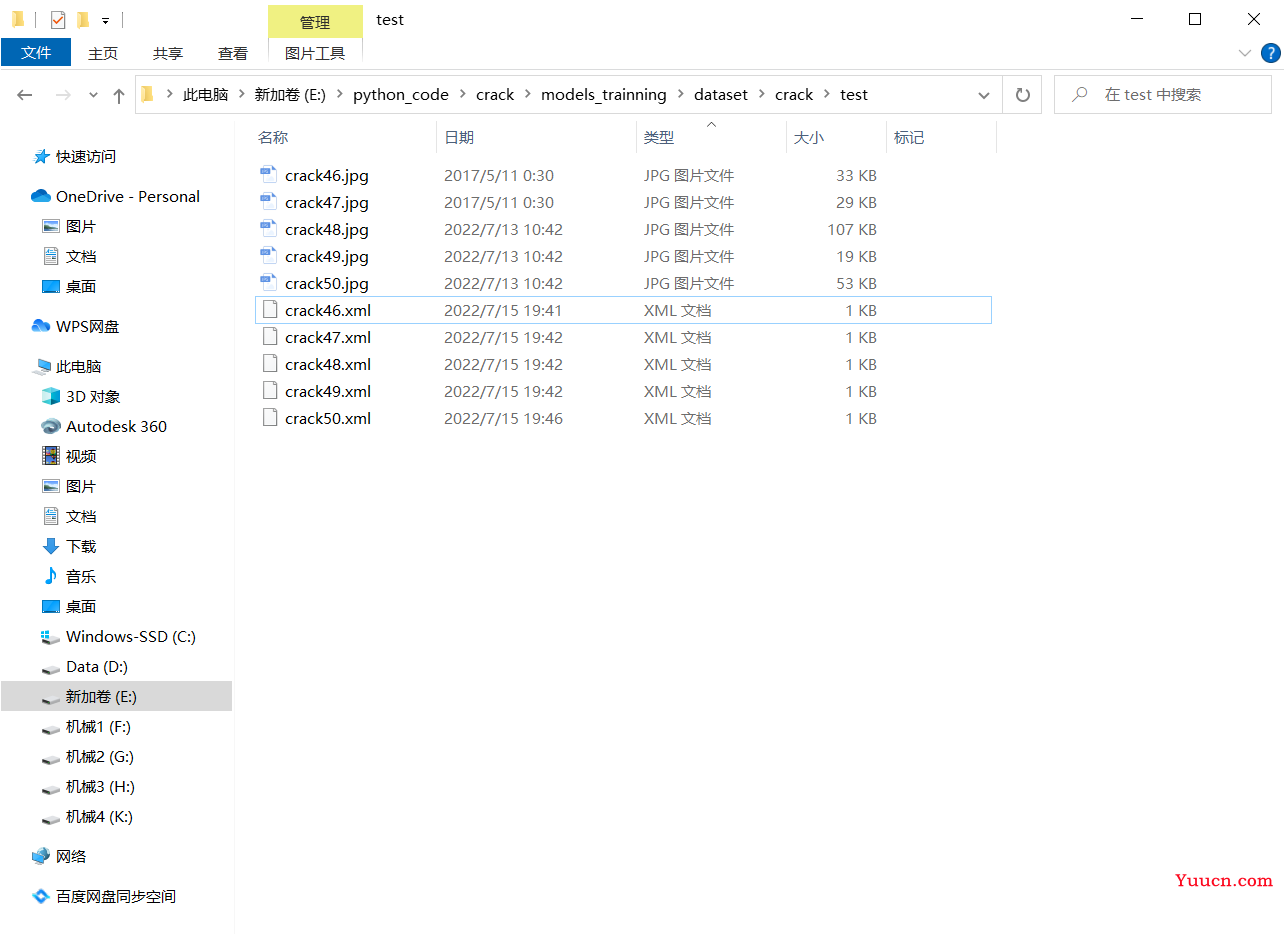Navigate to python_code in address path
Image resolution: width=1285 pixels, height=935 pixels.
click(401, 95)
